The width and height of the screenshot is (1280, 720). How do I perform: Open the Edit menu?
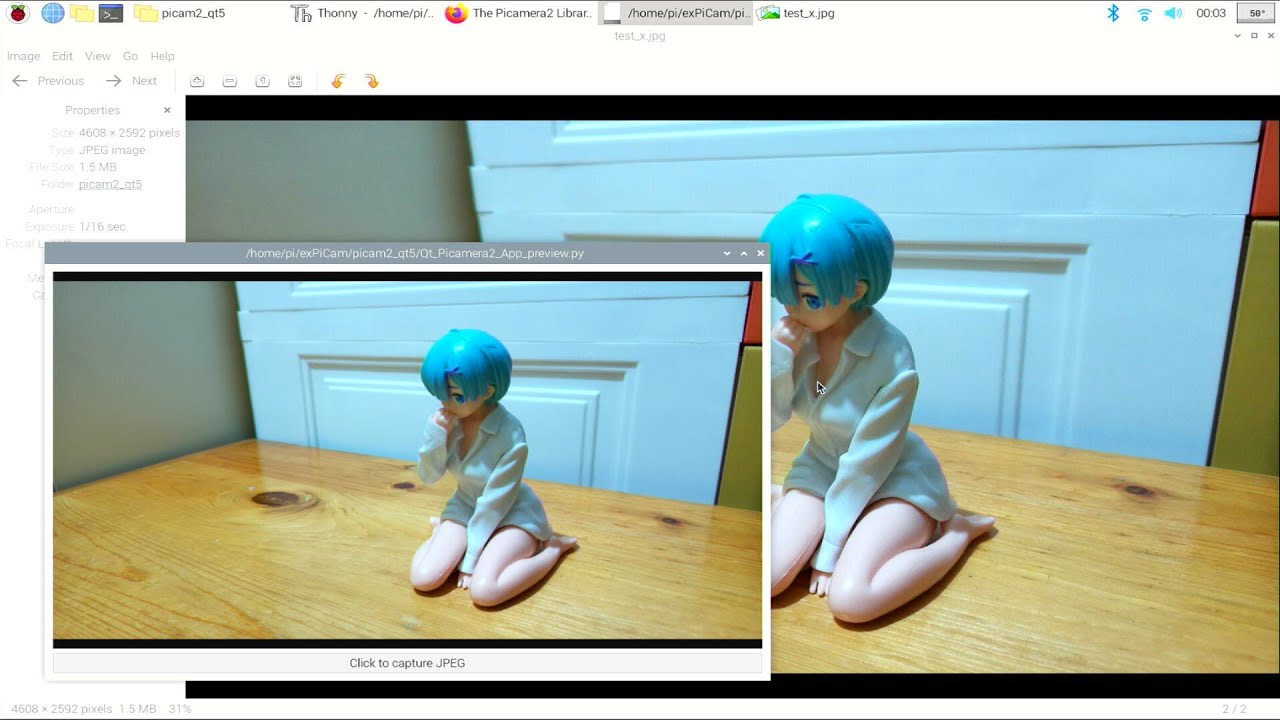tap(62, 56)
